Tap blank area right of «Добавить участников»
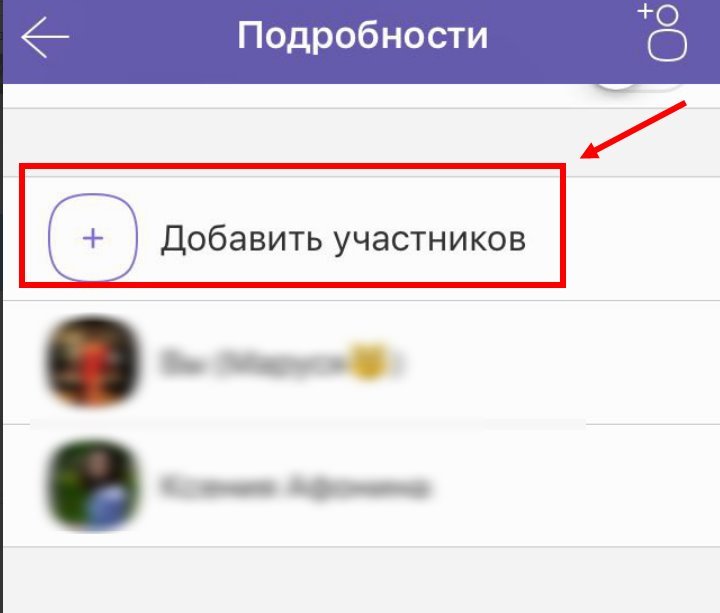Viewport: 720px width, 613px height. coord(643,238)
